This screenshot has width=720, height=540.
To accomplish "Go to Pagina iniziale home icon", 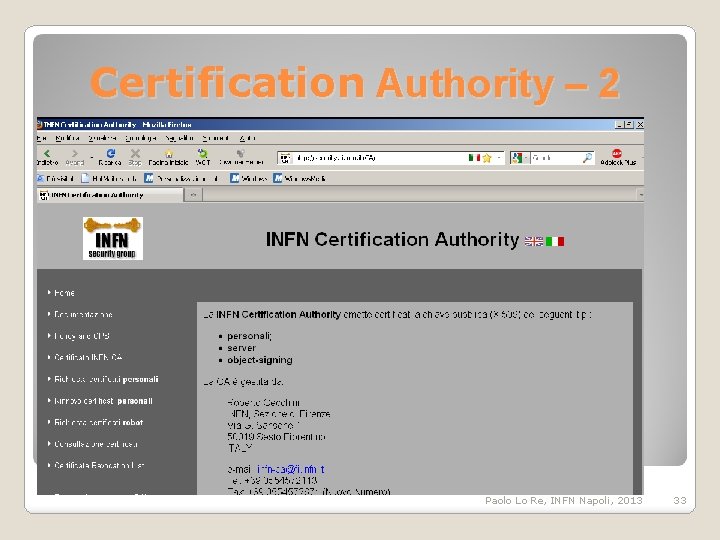I will click(169, 153).
